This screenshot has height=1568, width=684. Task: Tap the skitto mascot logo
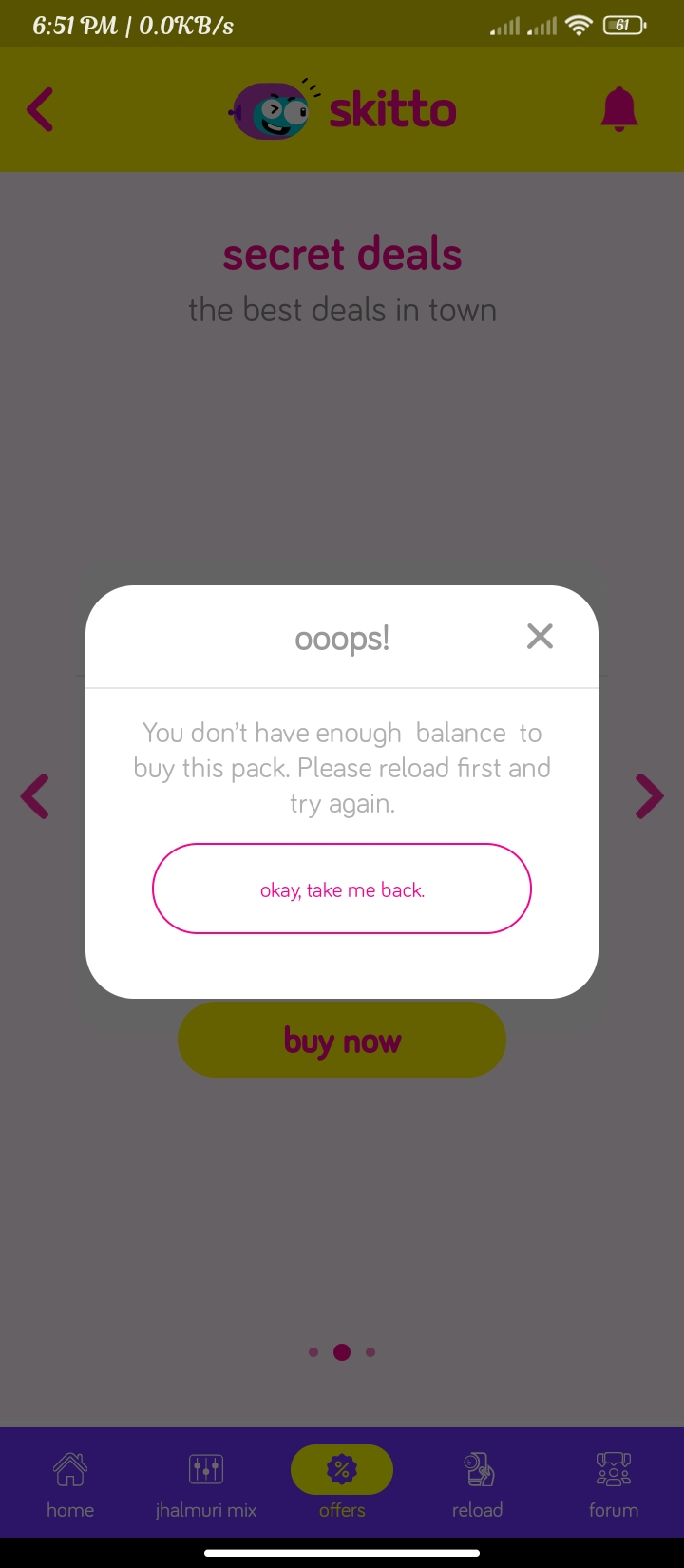271,109
